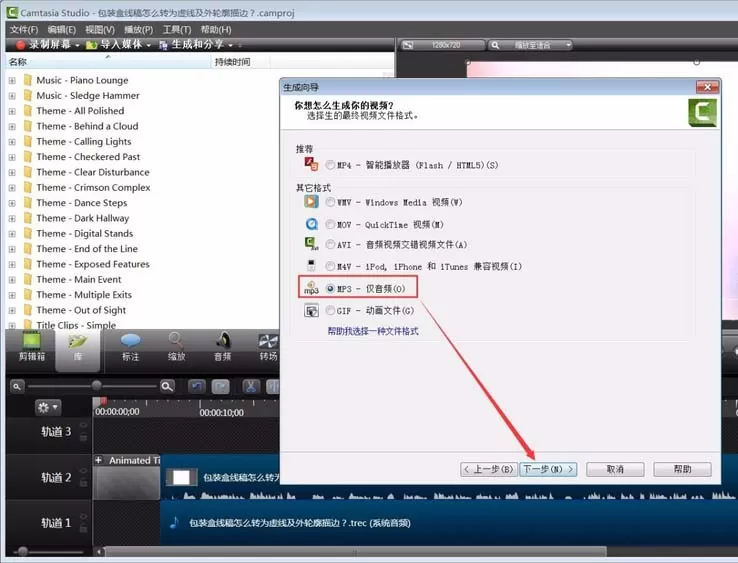The image size is (738, 563).
Task: Click the M4V iPod format icon
Action: click(311, 265)
